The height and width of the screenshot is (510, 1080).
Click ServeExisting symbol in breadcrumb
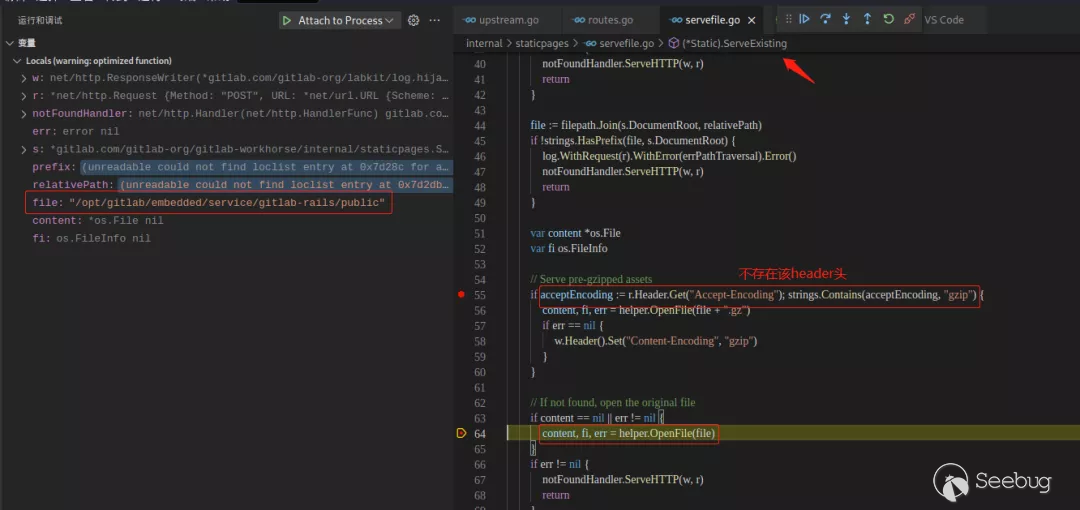click(x=734, y=43)
